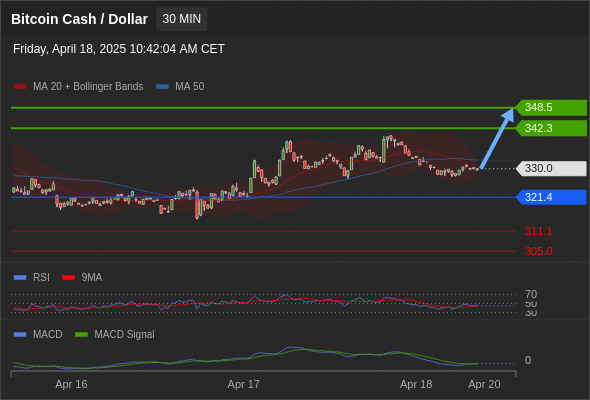Click the 30 MIN timeframe badge

(x=182, y=19)
